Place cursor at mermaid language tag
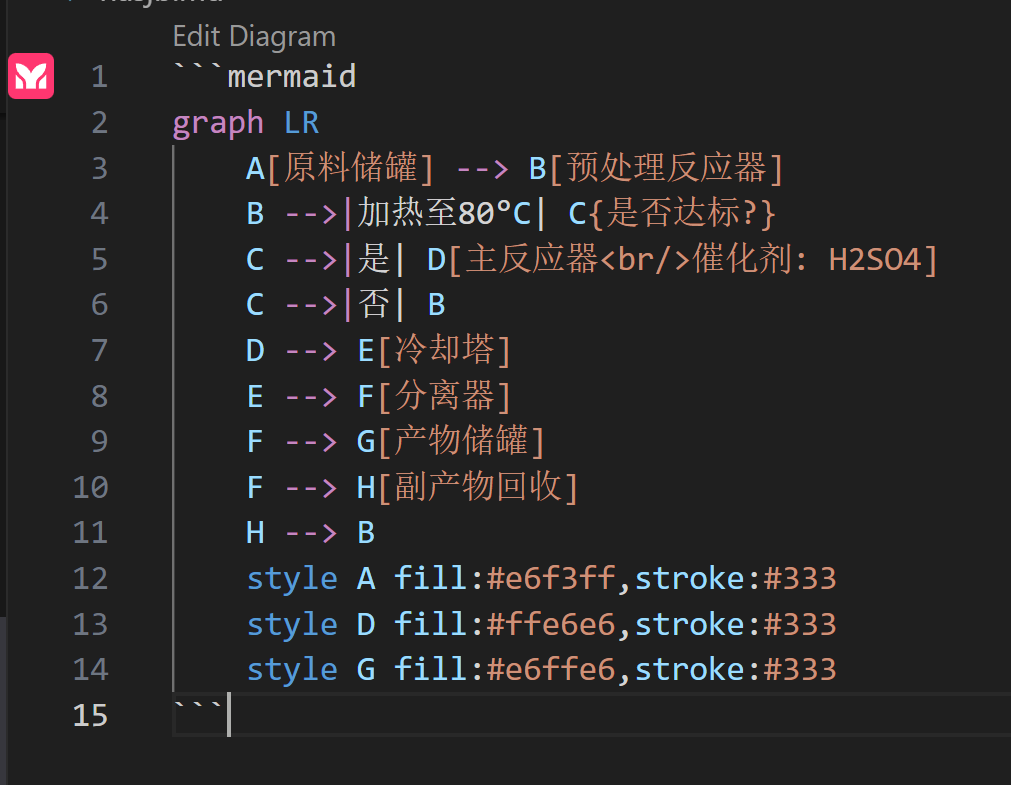Image resolution: width=1011 pixels, height=785 pixels. 291,77
